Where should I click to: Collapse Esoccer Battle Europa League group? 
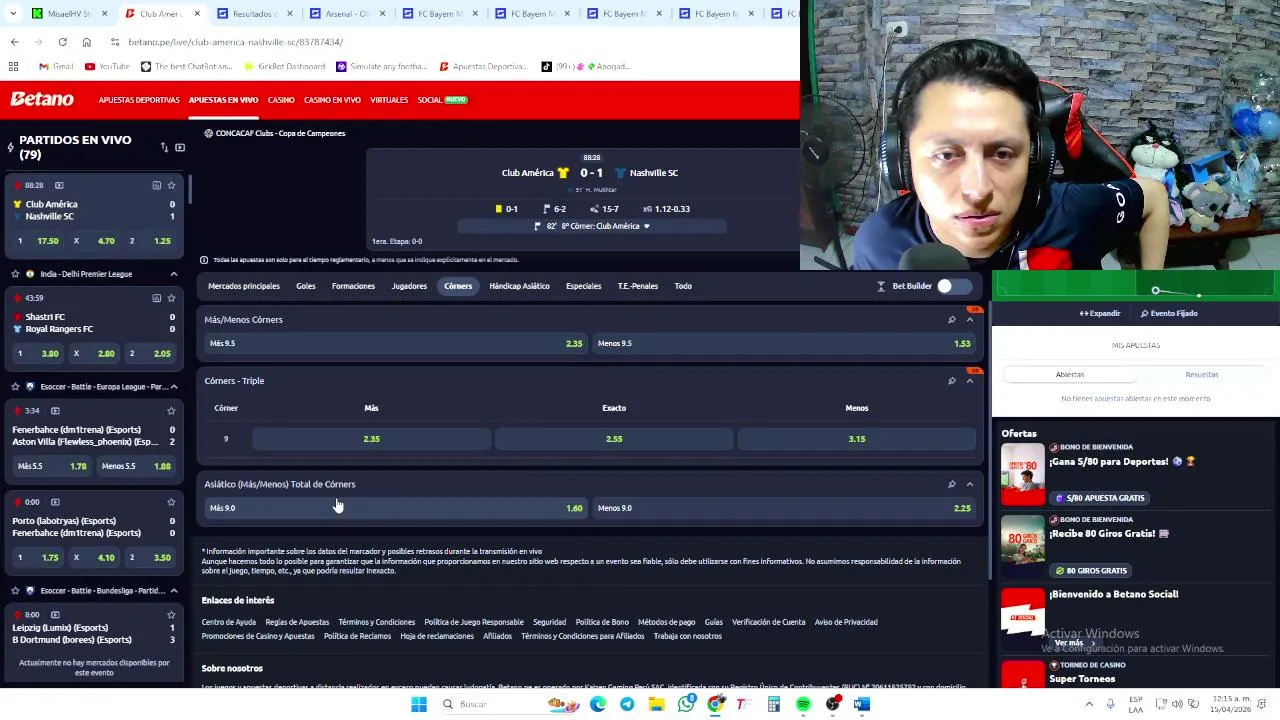pos(174,386)
